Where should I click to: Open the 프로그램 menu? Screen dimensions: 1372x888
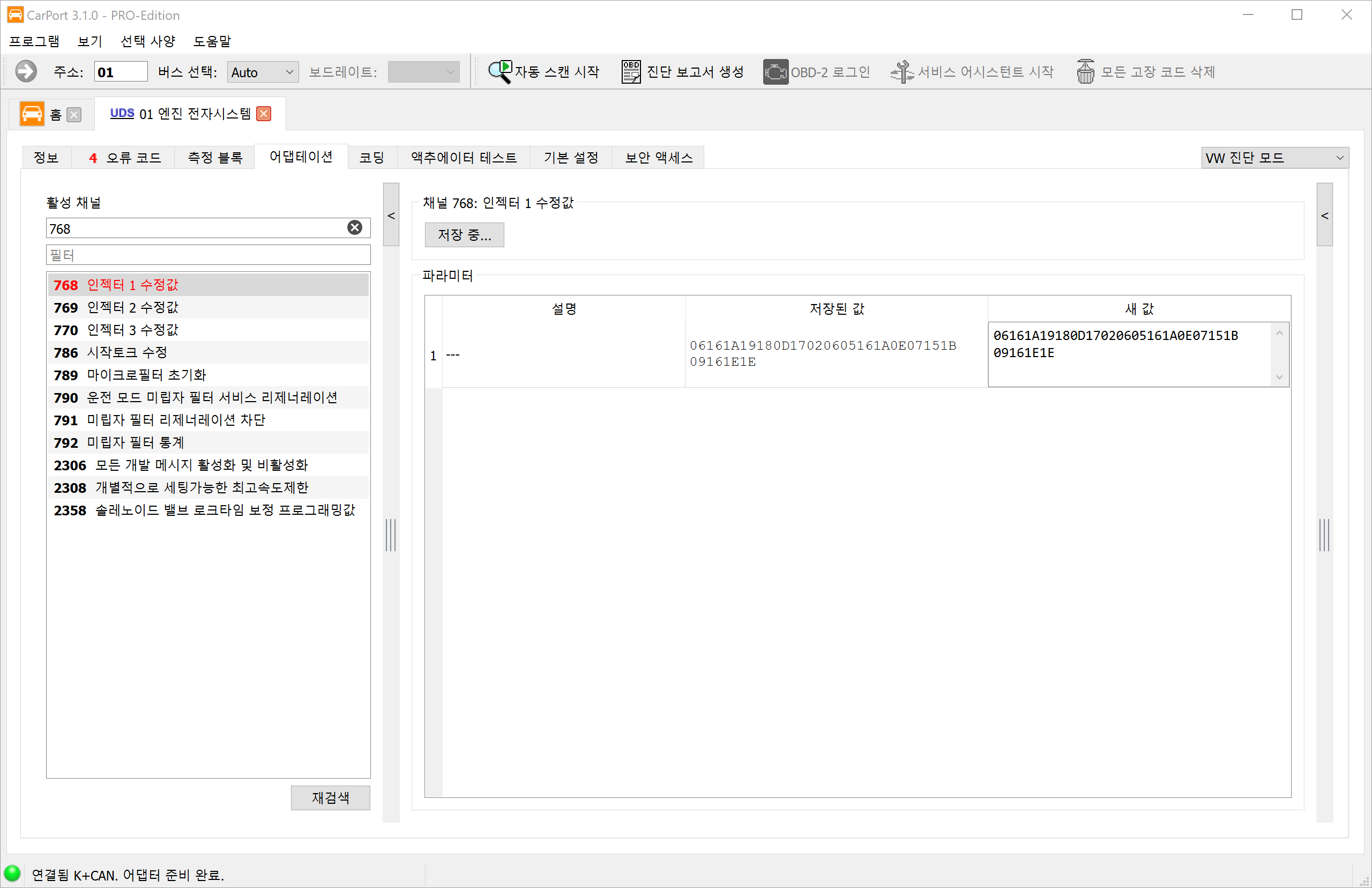(34, 41)
